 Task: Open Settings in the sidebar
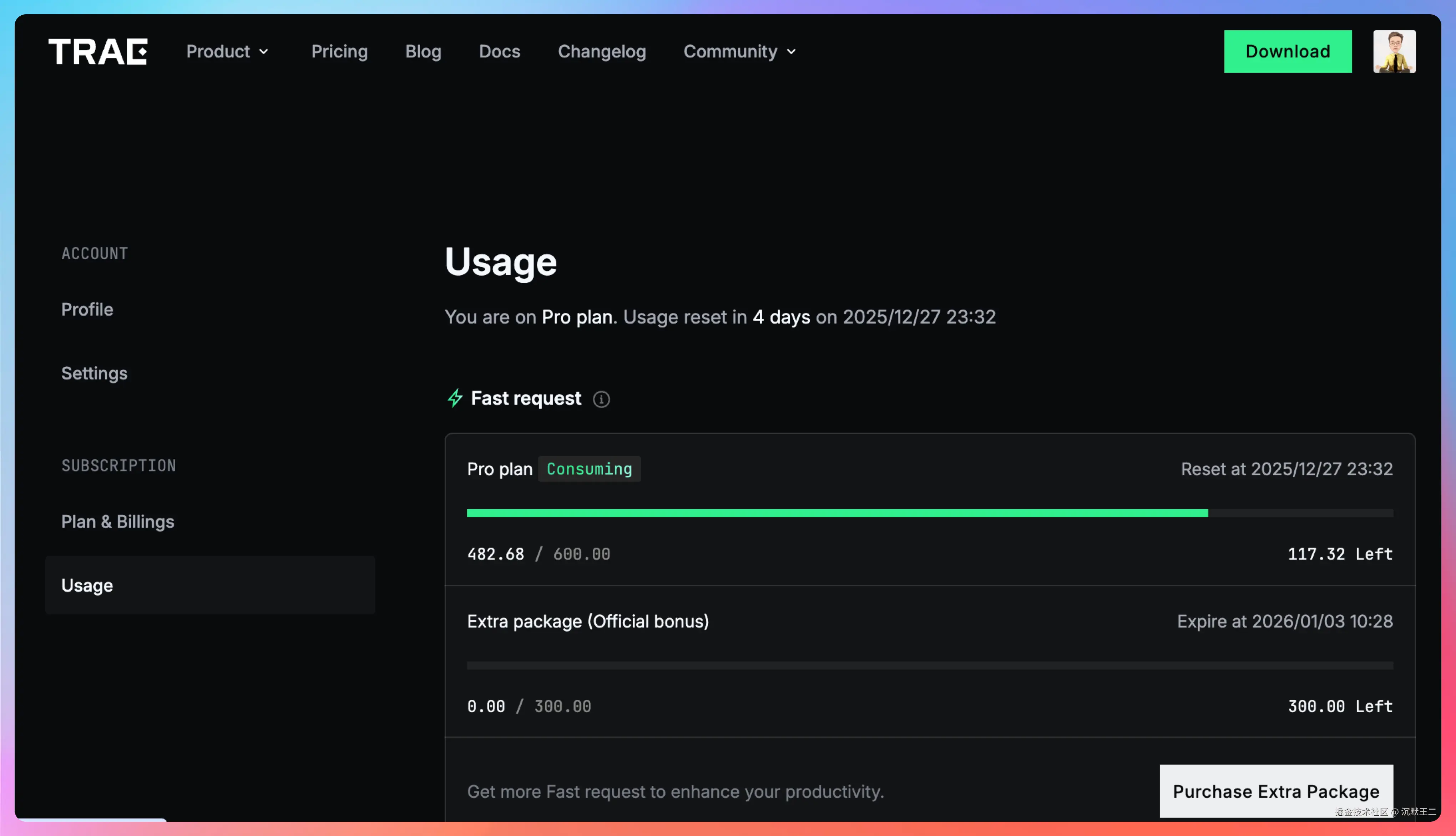(94, 373)
